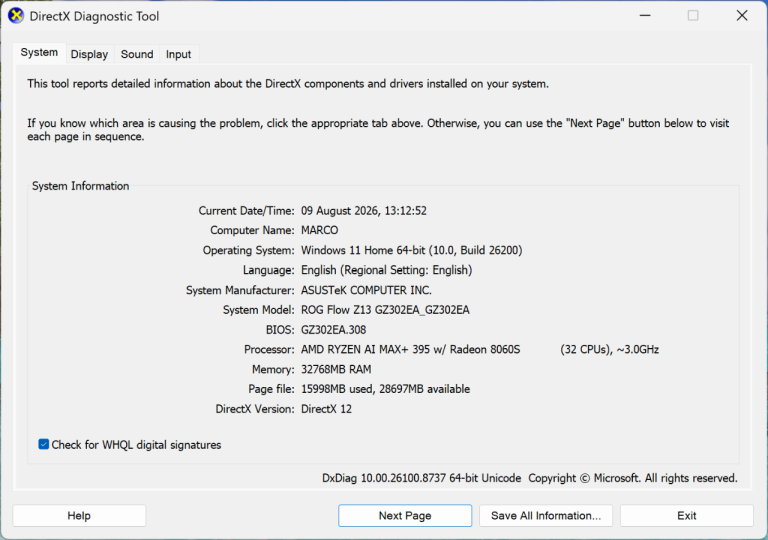Minimize the DirectX Diagnostic Tool window
Viewport: 768px width, 540px height.
click(645, 16)
